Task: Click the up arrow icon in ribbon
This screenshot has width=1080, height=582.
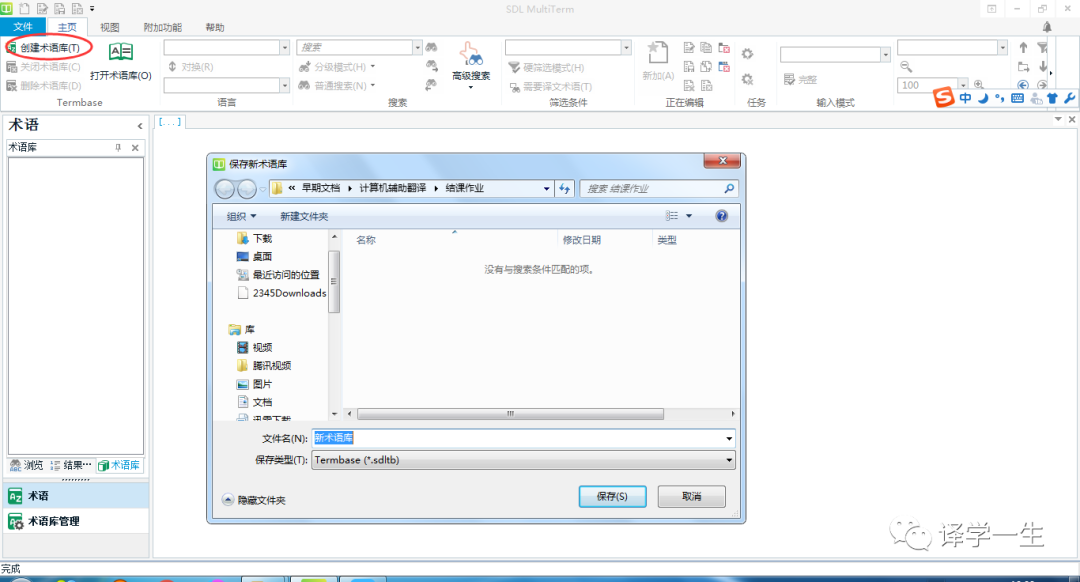Action: point(1024,48)
